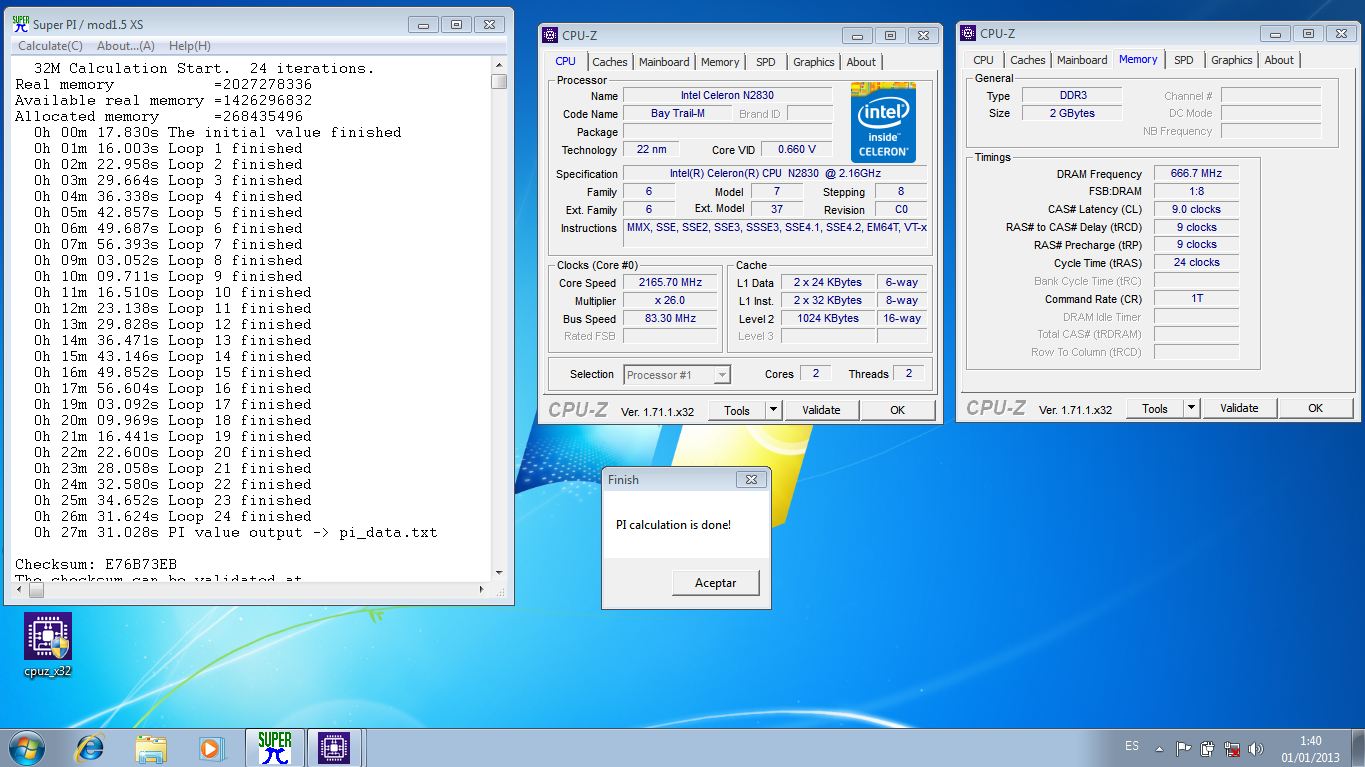Click CPU-Z icon in Memory window title

(968, 33)
